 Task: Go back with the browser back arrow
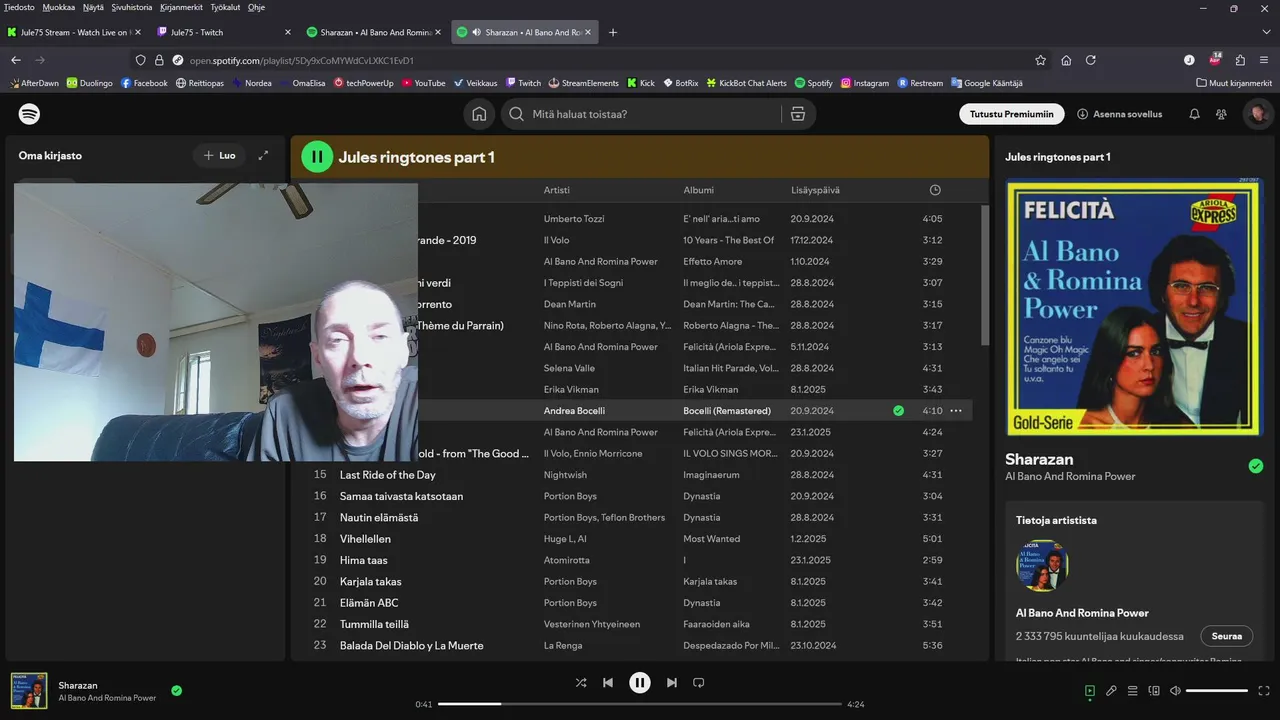coord(16,60)
